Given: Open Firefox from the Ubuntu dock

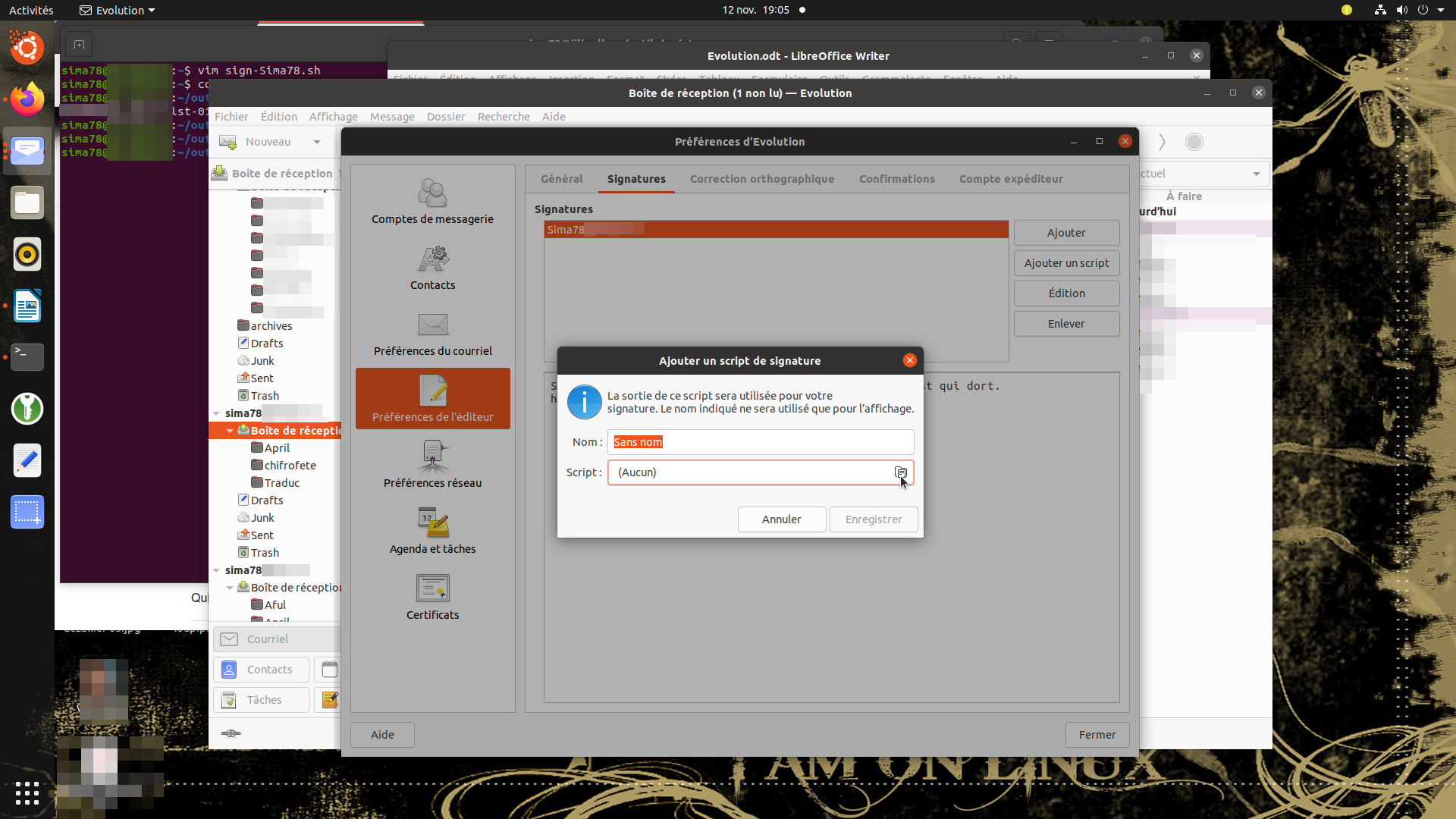Looking at the screenshot, I should [x=27, y=99].
